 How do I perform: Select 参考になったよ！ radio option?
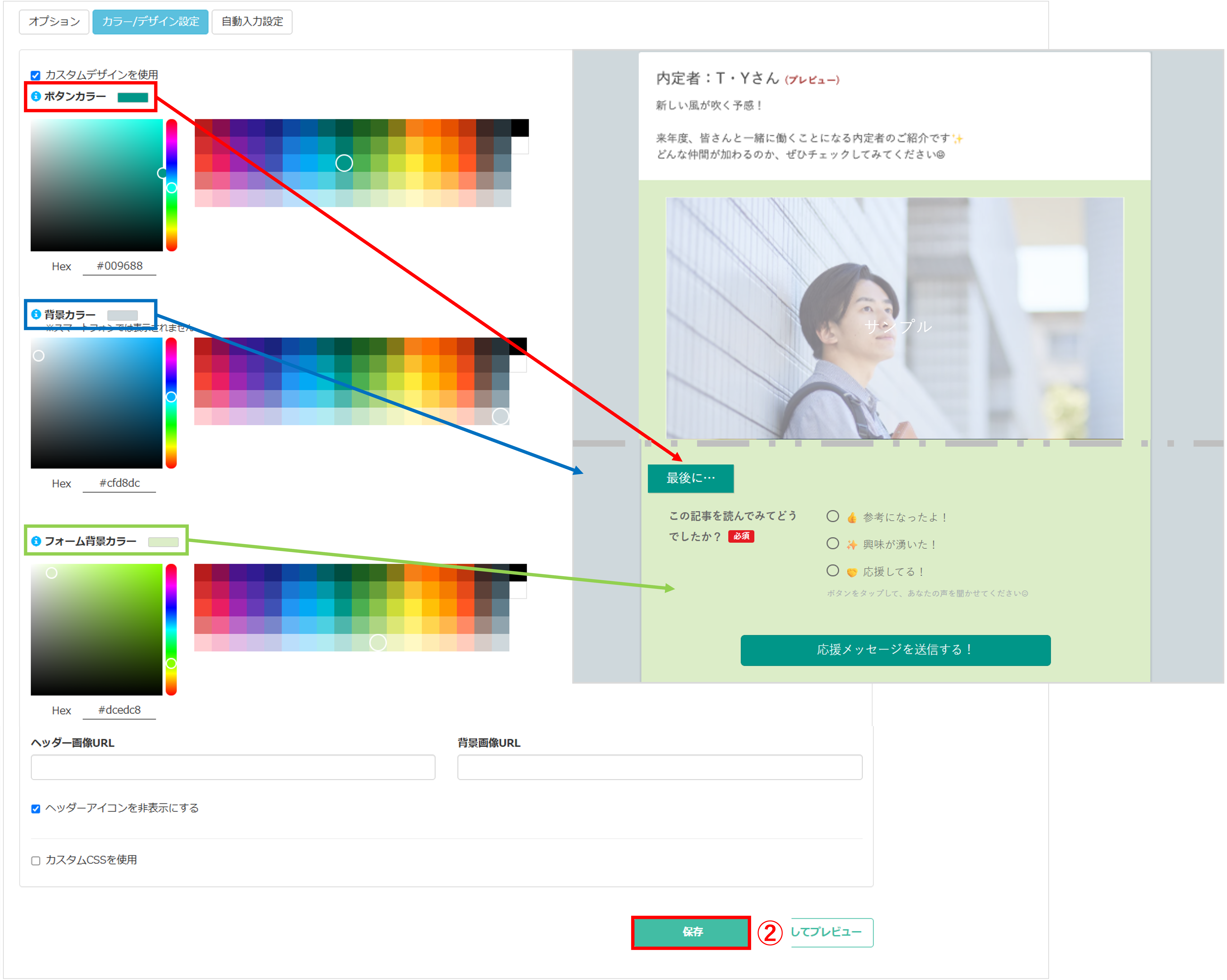833,516
